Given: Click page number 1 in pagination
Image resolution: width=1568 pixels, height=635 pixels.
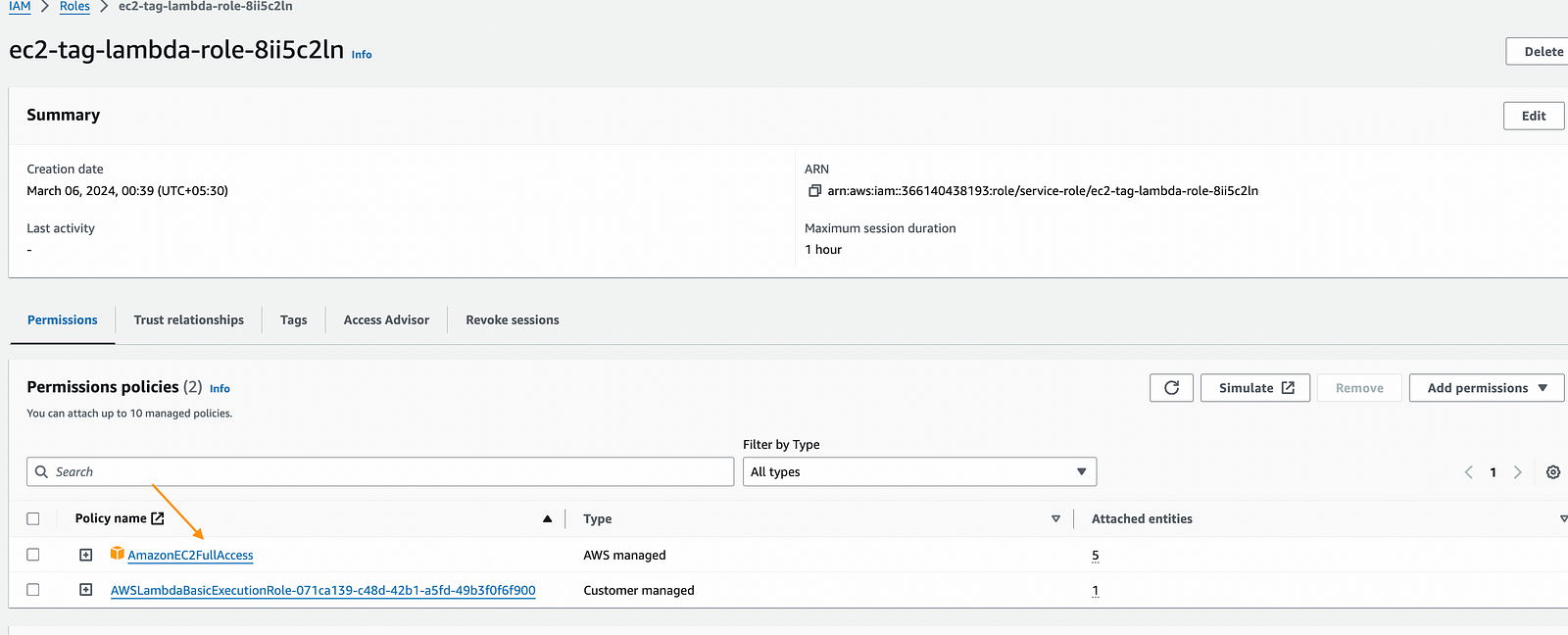Looking at the screenshot, I should (1493, 472).
